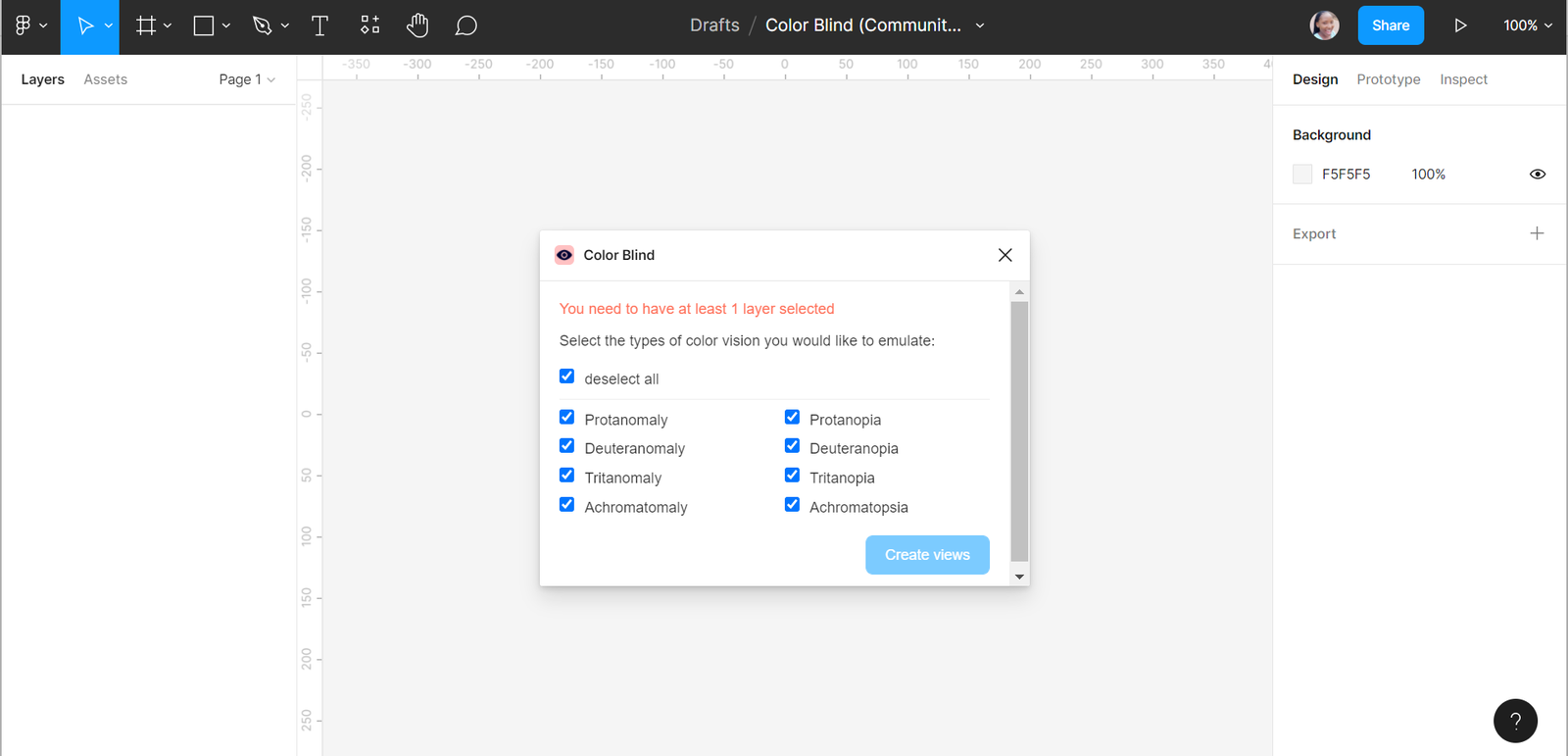Image resolution: width=1568 pixels, height=756 pixels.
Task: Select the Frame tool
Action: coord(146,25)
